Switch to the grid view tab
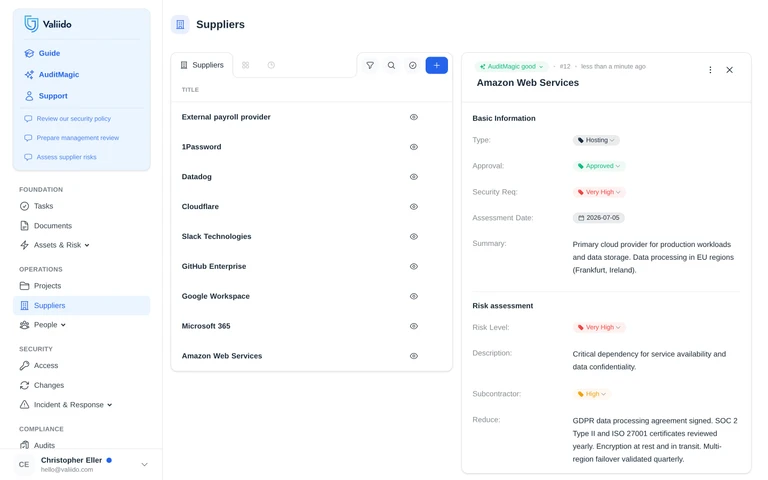The image size is (768, 480). pyautogui.click(x=245, y=65)
